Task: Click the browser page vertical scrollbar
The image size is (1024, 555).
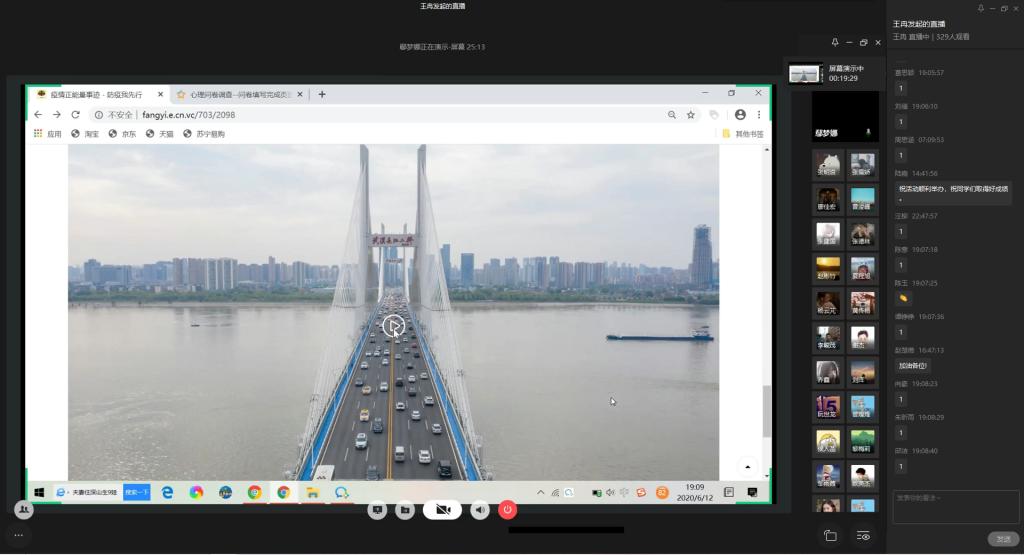Action: [766, 410]
